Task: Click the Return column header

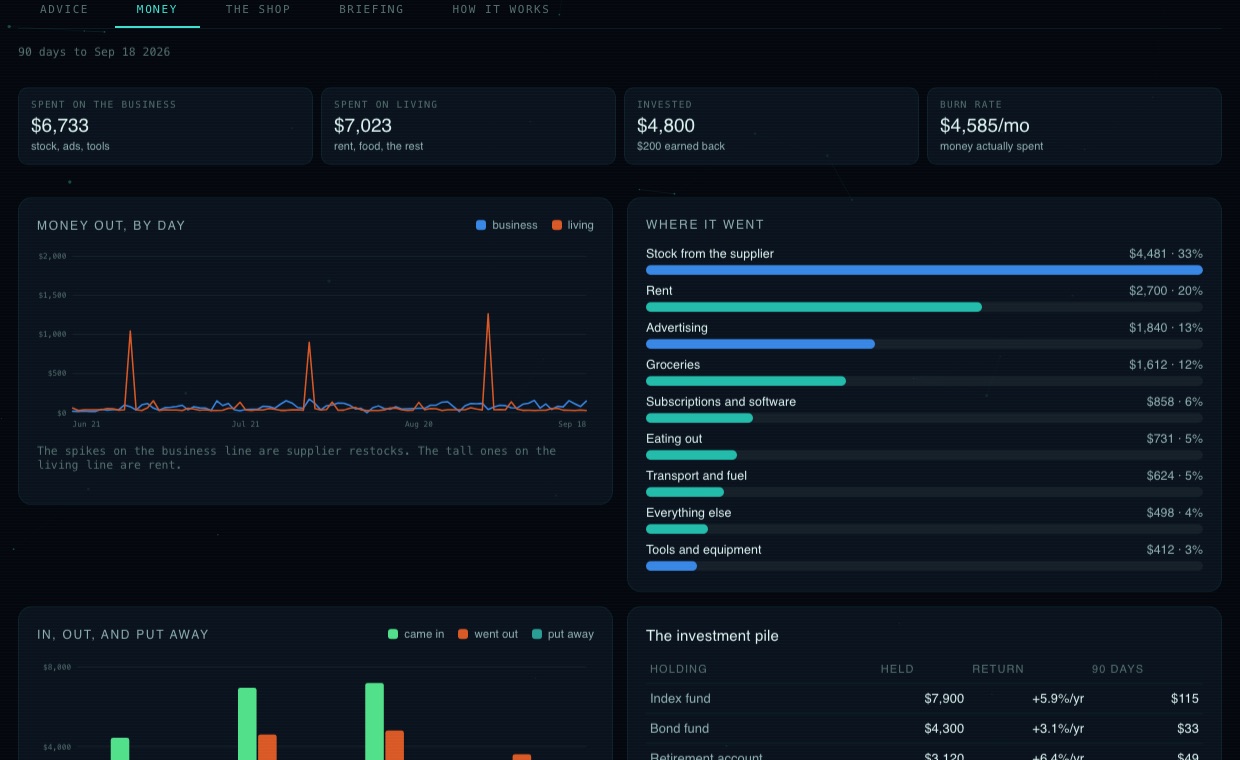Action: click(998, 669)
